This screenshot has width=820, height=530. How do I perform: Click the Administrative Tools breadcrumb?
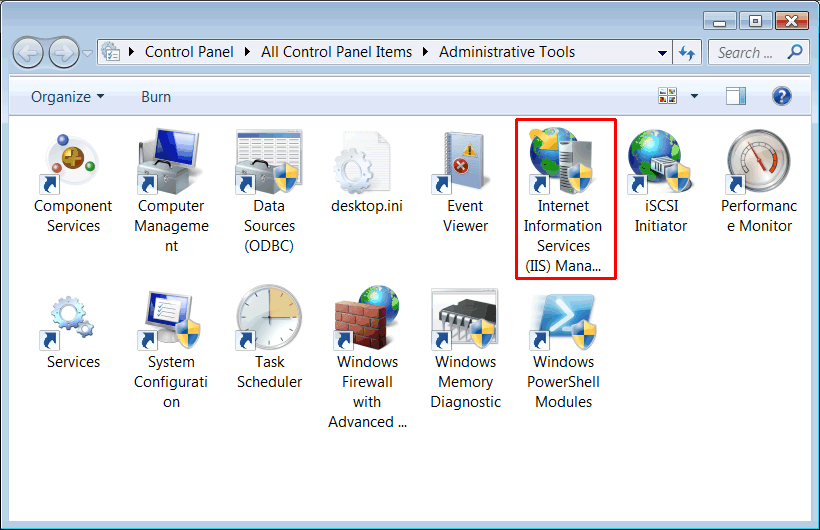click(x=507, y=52)
